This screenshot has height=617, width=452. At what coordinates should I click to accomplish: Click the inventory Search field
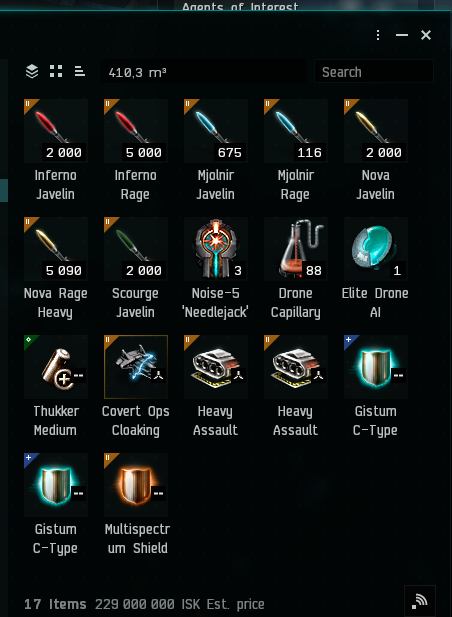coord(374,72)
